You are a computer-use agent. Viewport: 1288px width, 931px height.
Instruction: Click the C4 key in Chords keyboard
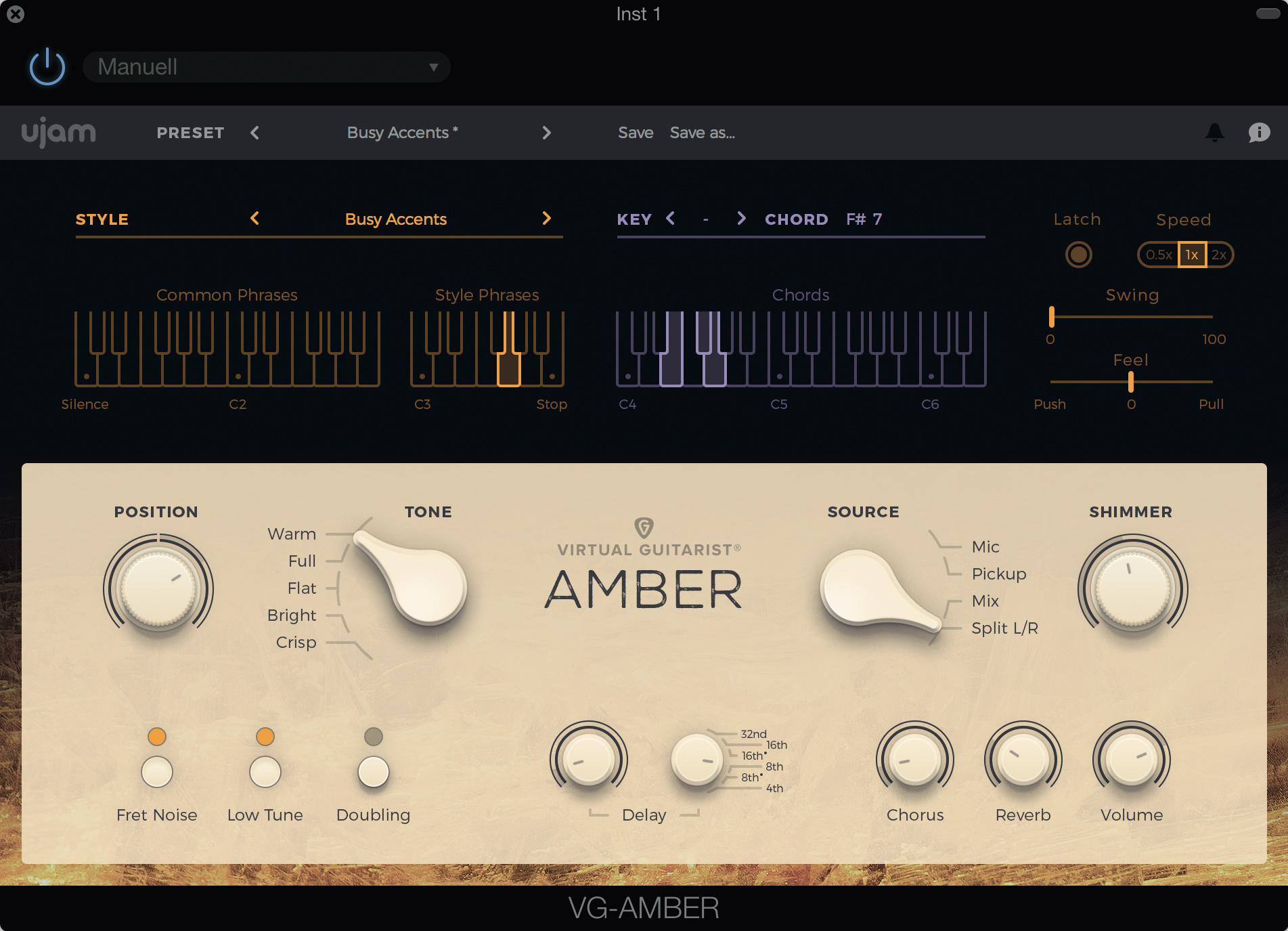627,369
